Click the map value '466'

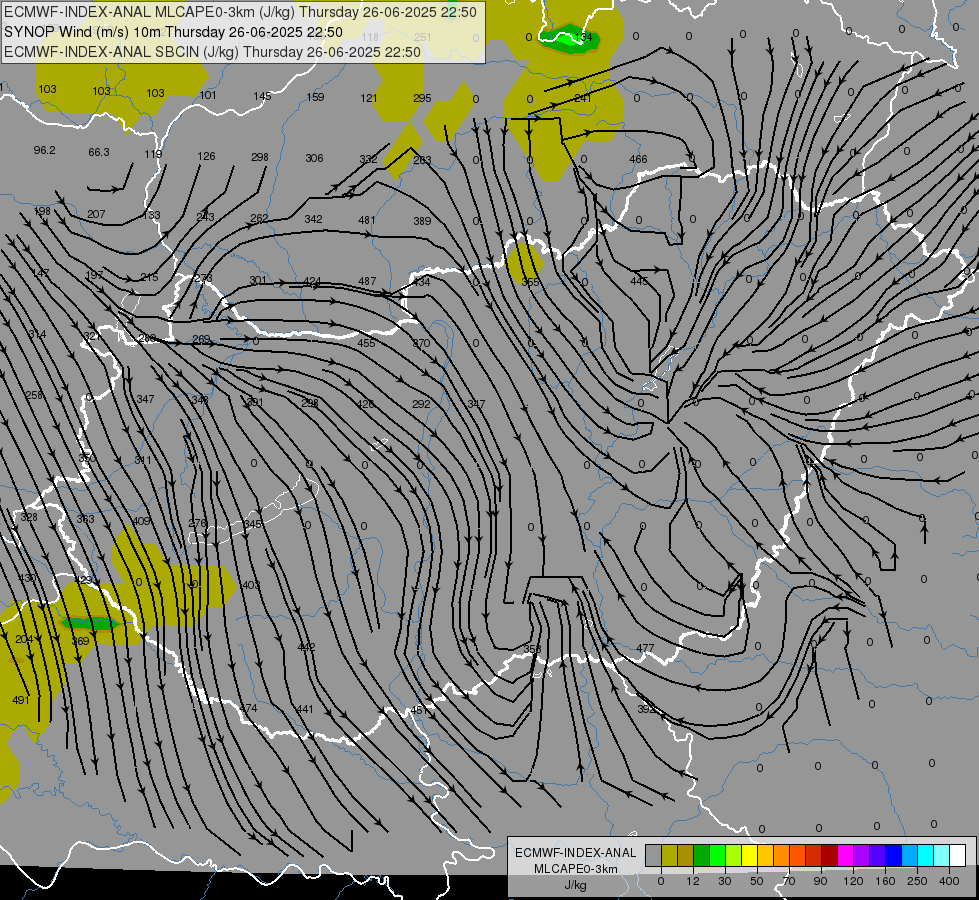click(x=638, y=159)
